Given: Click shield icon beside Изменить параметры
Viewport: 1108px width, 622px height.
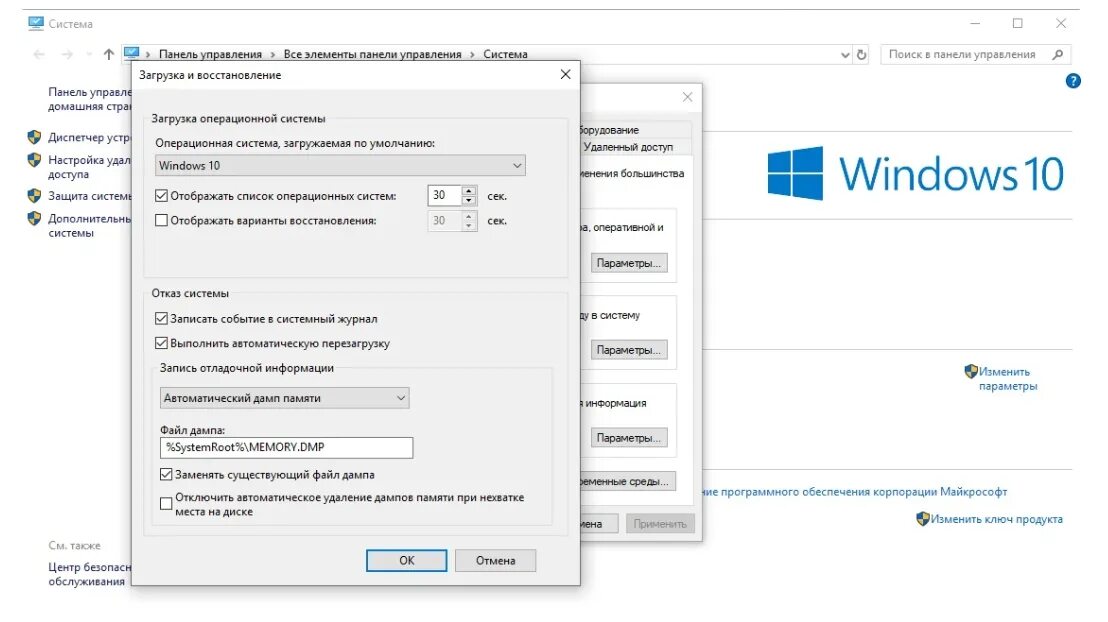Looking at the screenshot, I should click(x=971, y=371).
